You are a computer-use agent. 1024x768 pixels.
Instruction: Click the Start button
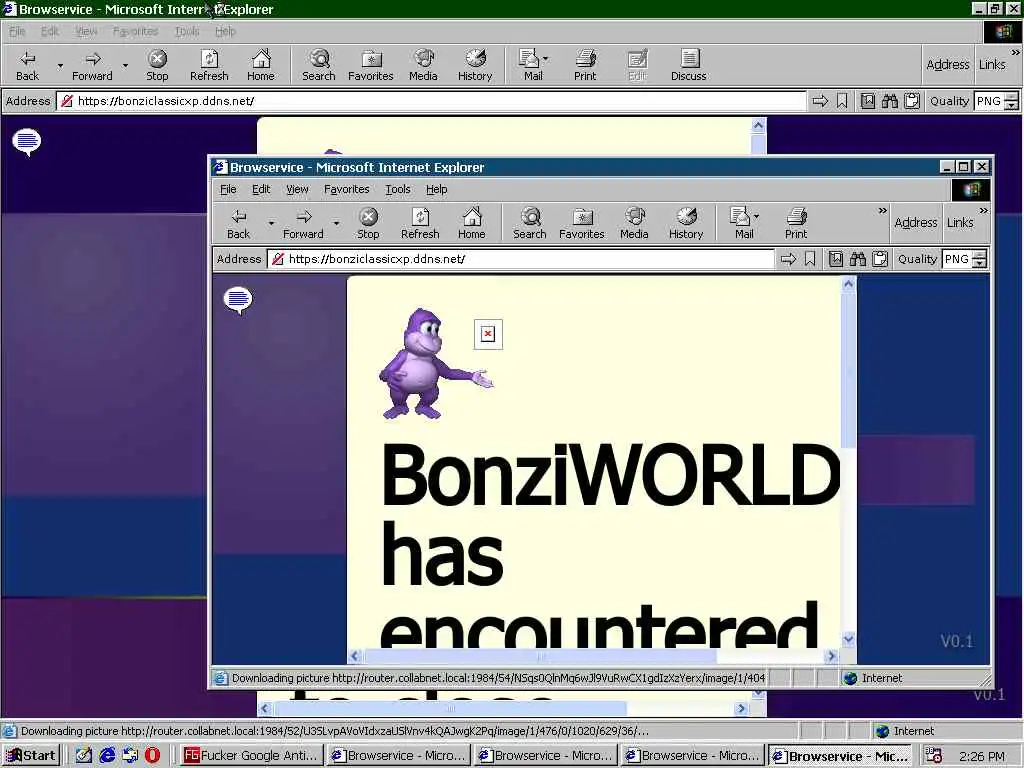click(x=31, y=756)
